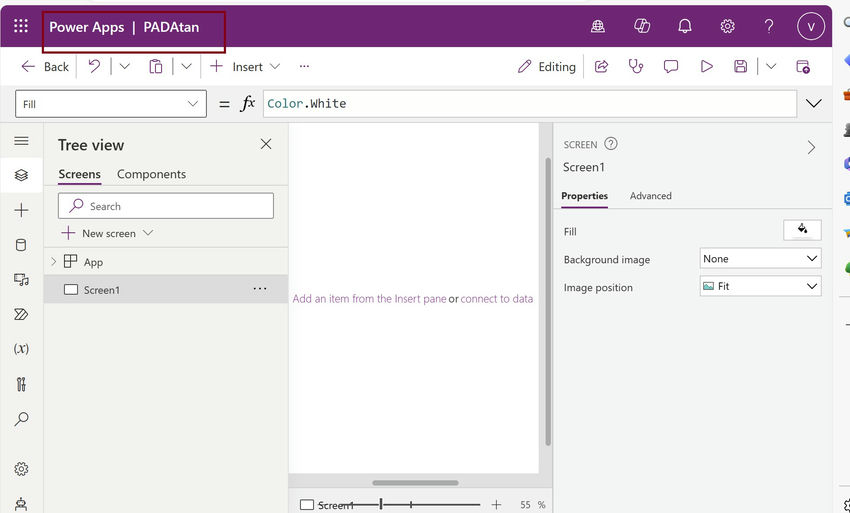Open the Comments speech bubble icon

pos(671,66)
